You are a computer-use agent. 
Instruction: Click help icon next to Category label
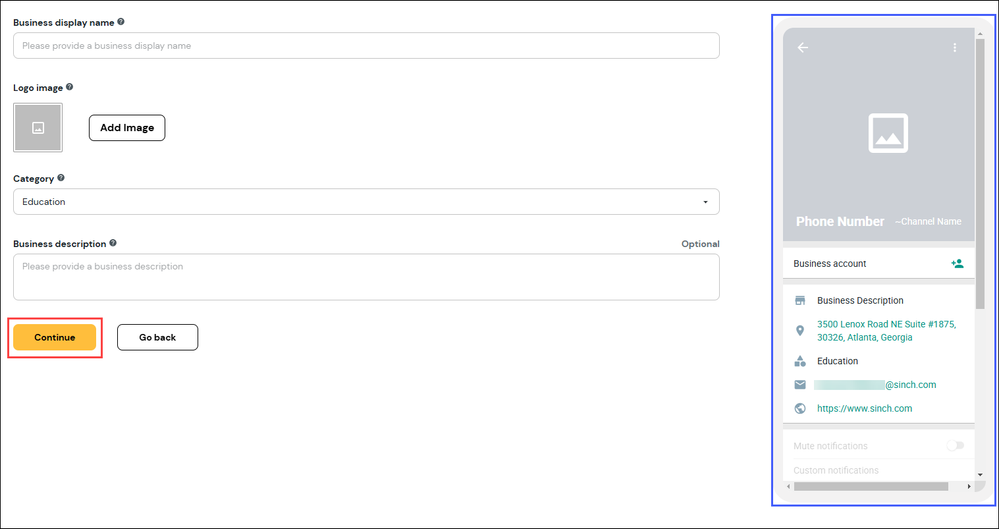(61, 178)
